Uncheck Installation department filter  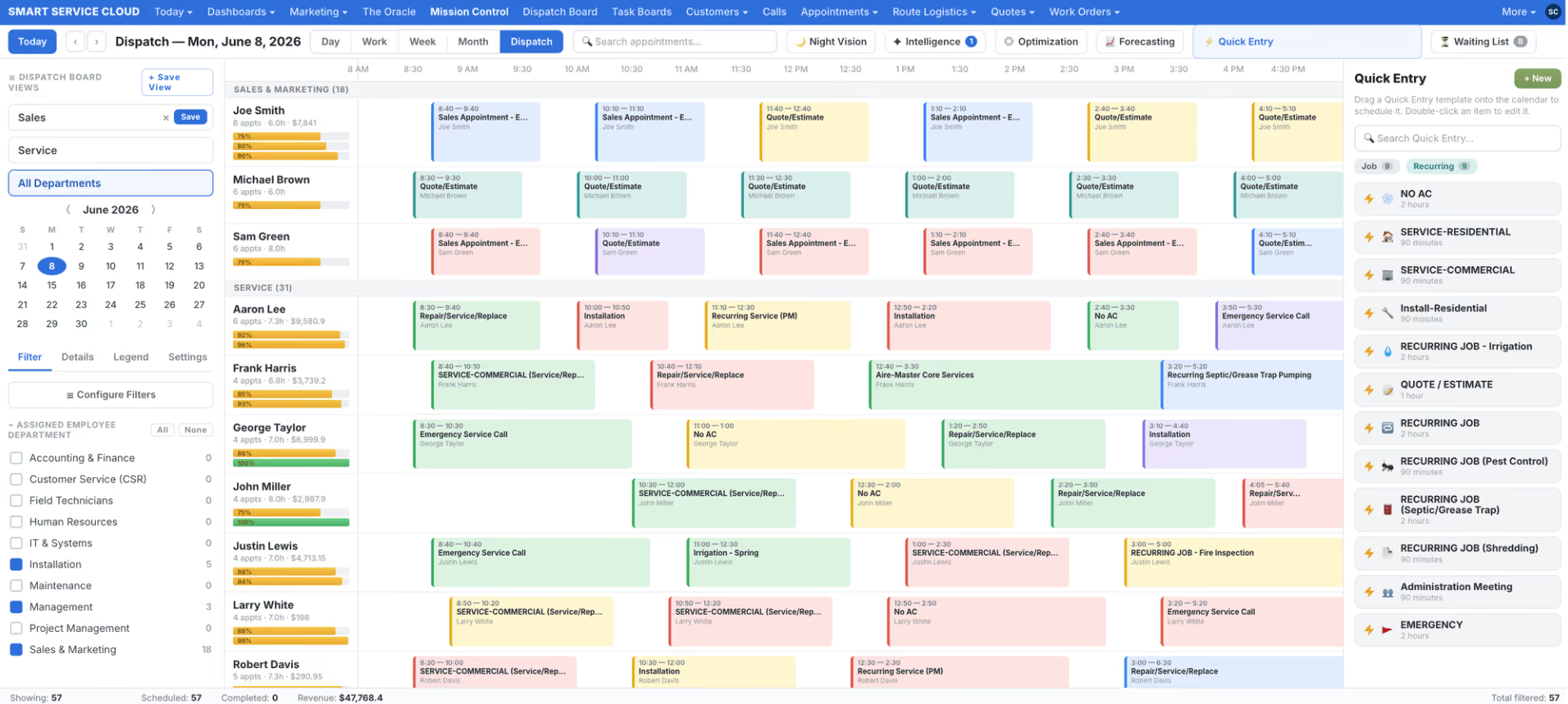click(x=16, y=565)
